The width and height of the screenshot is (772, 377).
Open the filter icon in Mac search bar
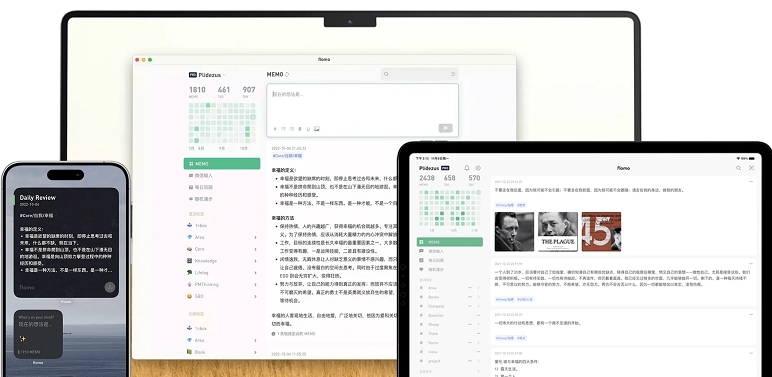[453, 74]
